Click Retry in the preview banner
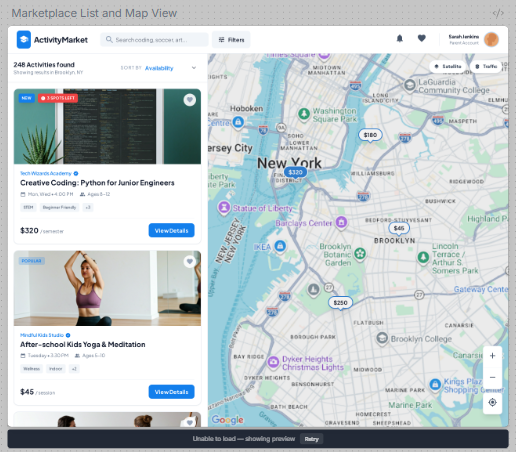The height and width of the screenshot is (452, 516). pyautogui.click(x=311, y=439)
